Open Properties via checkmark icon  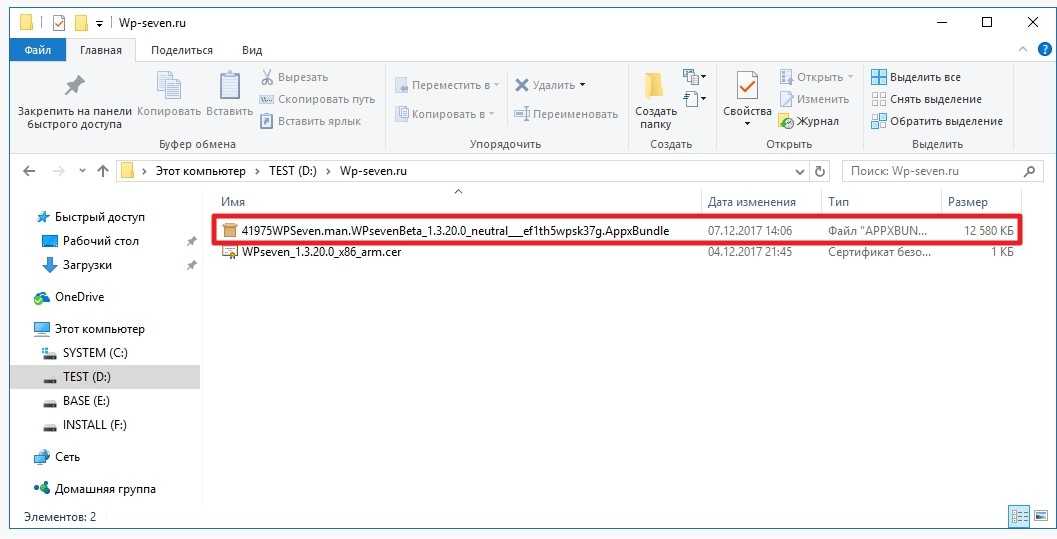click(x=747, y=87)
